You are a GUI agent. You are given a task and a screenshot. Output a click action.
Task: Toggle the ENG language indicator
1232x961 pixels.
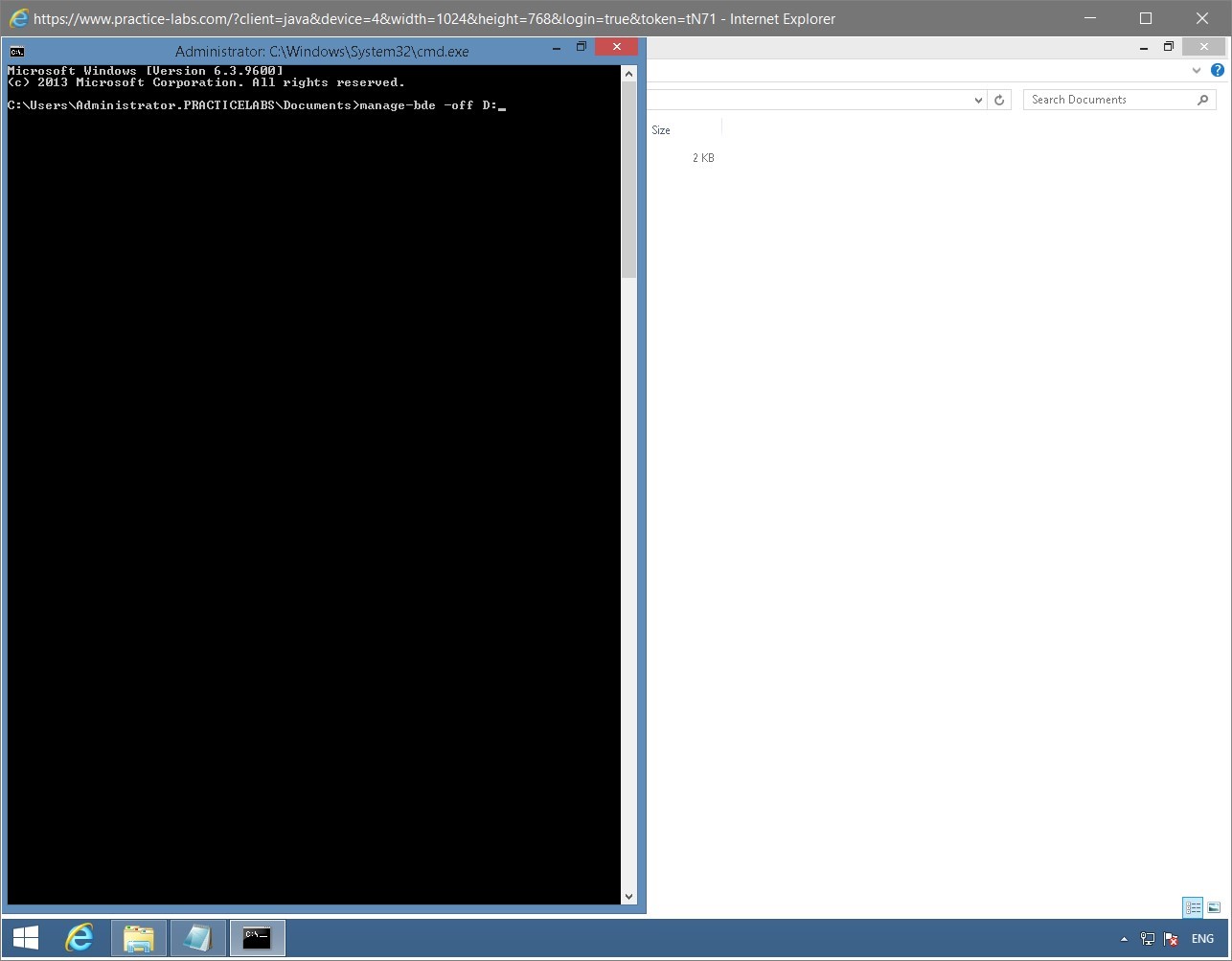pyautogui.click(x=1202, y=938)
